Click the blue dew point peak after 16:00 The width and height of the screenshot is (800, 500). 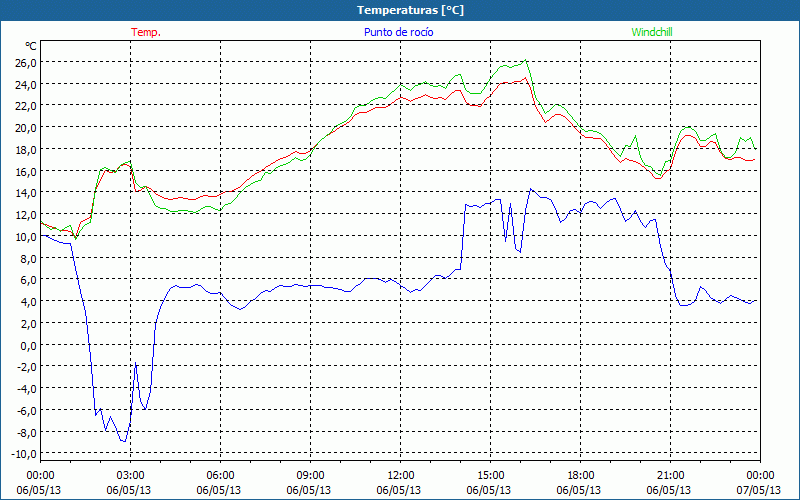pos(531,189)
